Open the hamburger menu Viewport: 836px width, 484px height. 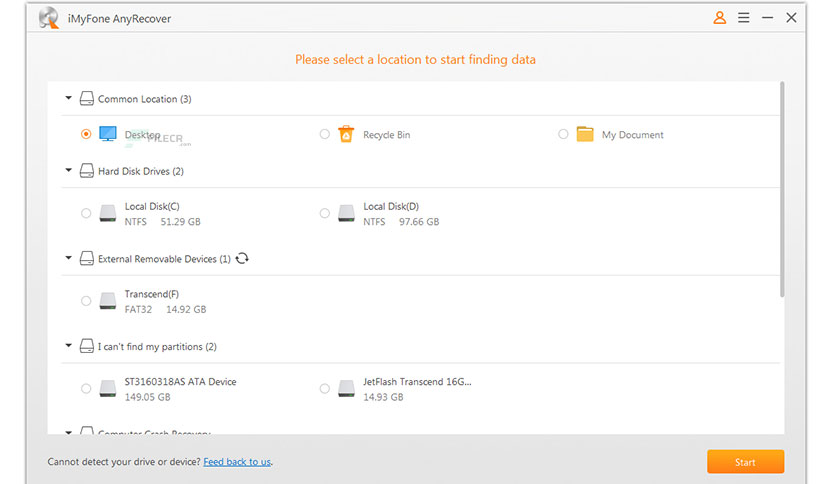[x=743, y=18]
